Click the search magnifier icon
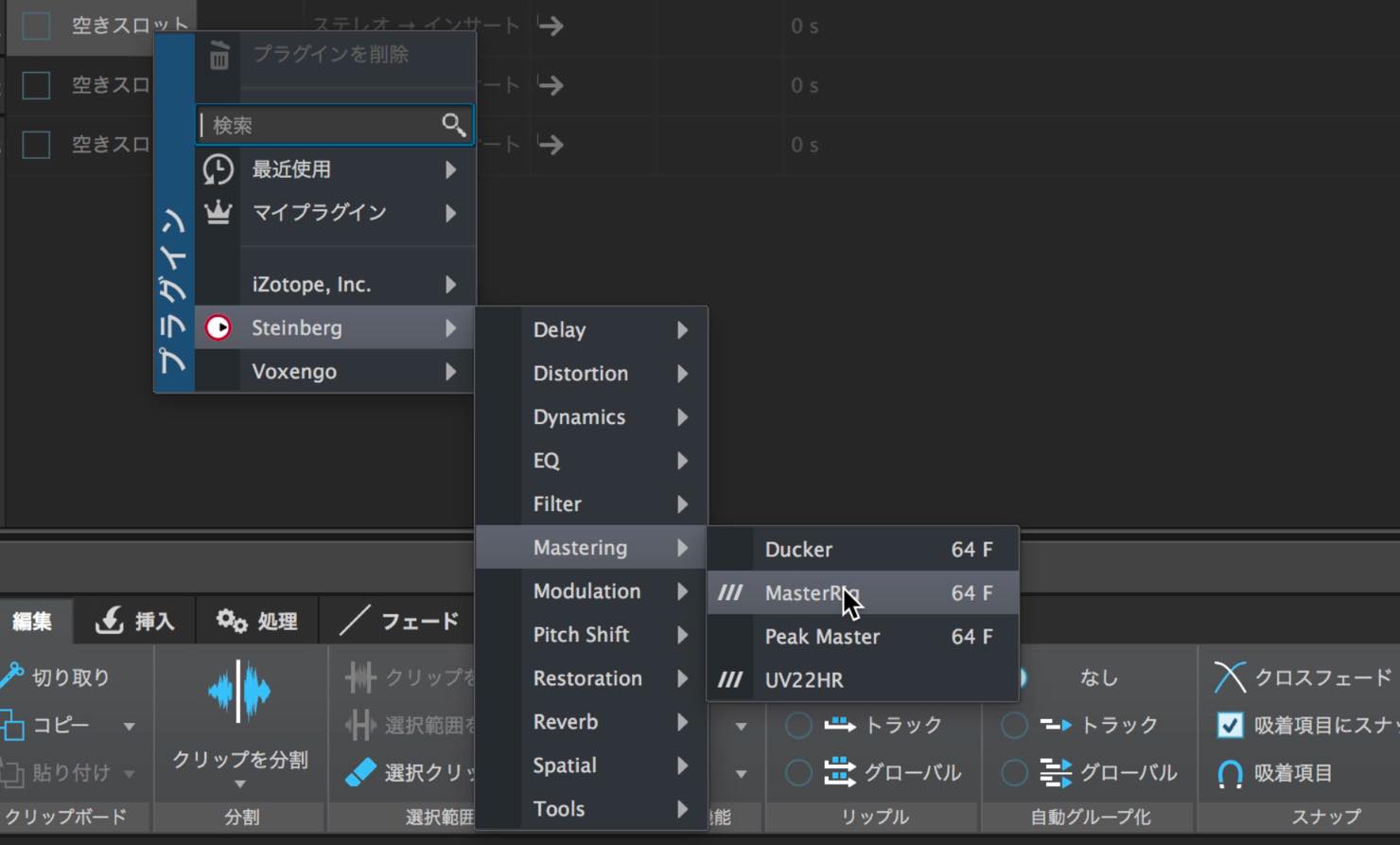Viewport: 1400px width, 845px height. (453, 125)
